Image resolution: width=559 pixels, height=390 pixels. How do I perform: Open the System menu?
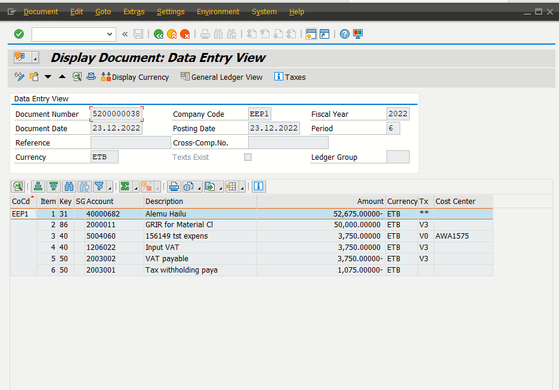tap(264, 12)
